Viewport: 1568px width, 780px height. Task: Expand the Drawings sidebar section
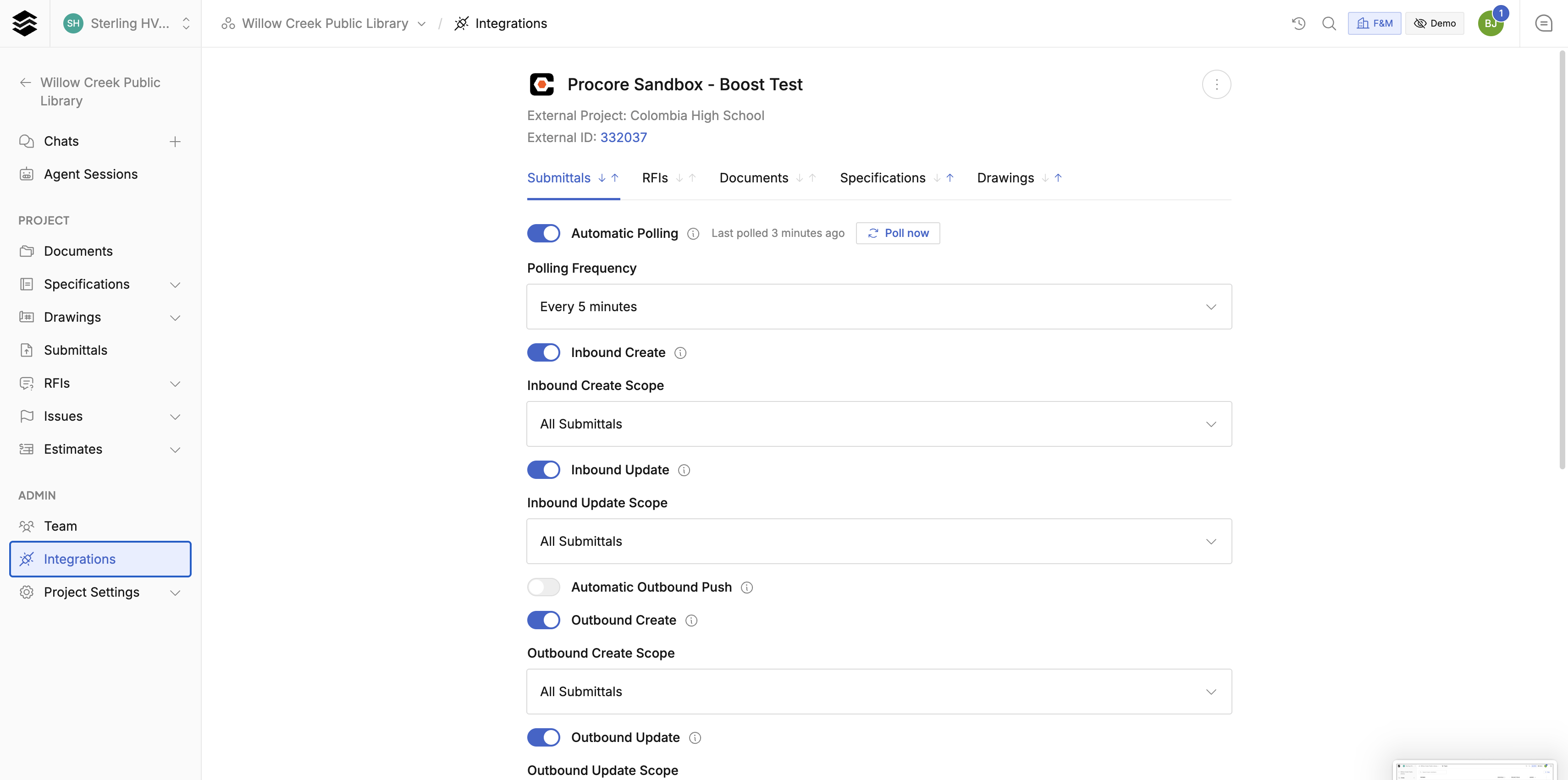[175, 318]
